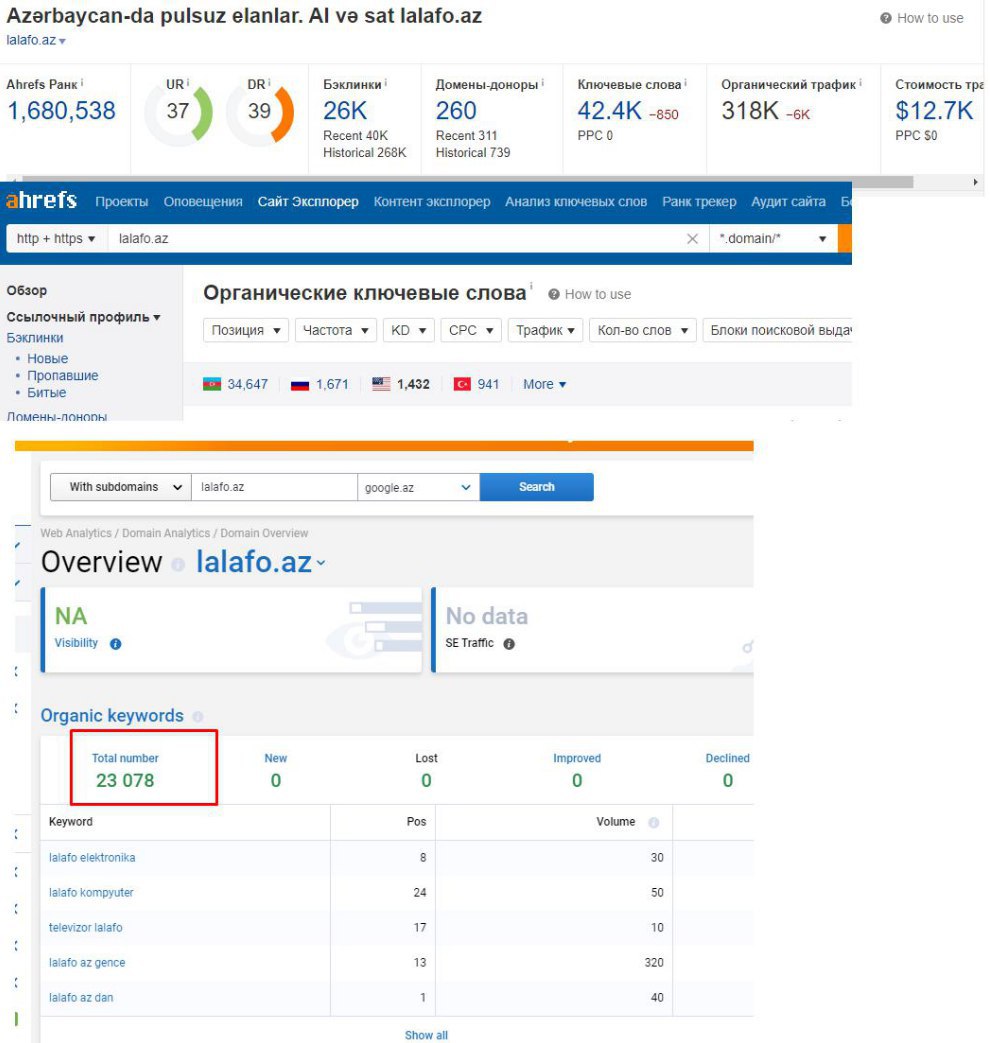Expand the lalafo.az Overview domain chevron
This screenshot has width=990, height=1043.
tap(321, 563)
